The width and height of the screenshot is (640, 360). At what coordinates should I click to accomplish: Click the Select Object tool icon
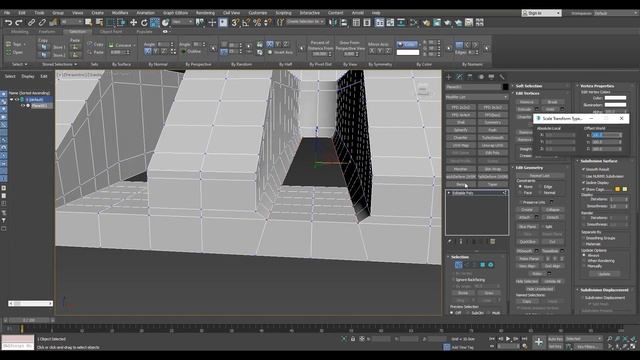point(88,23)
